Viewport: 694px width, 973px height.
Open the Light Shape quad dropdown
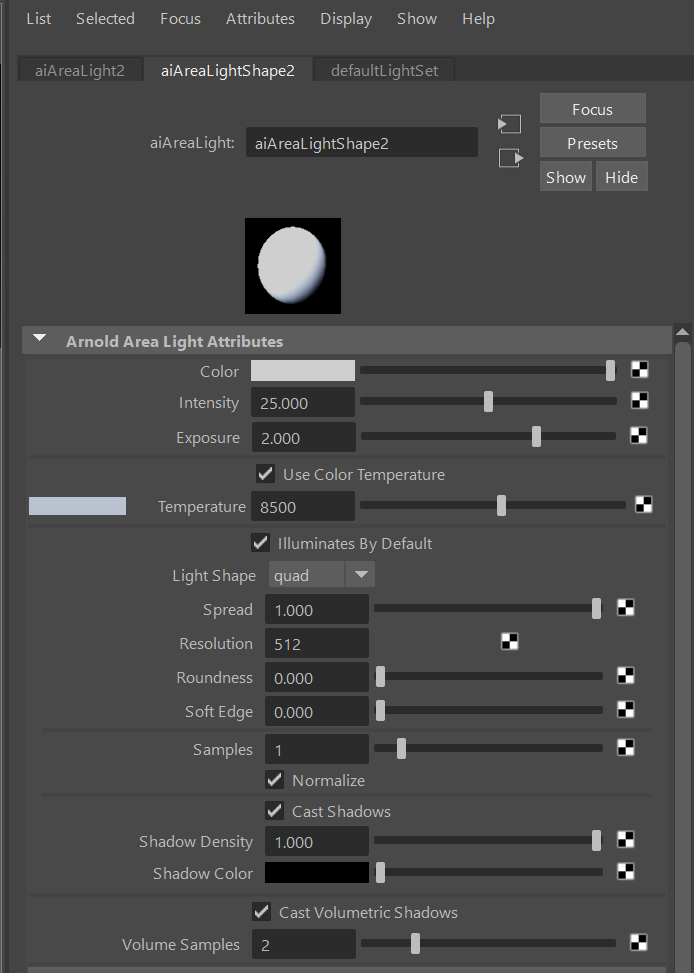tap(322, 575)
